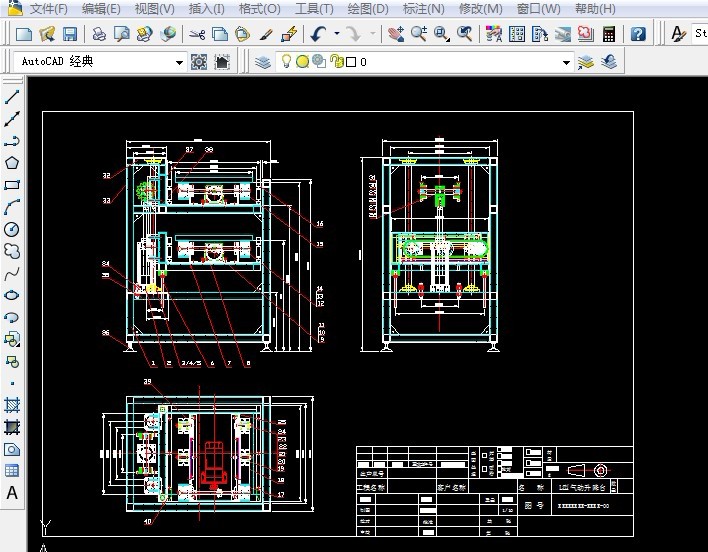Select the Polygon tool in draw toolbar

pyautogui.click(x=12, y=163)
